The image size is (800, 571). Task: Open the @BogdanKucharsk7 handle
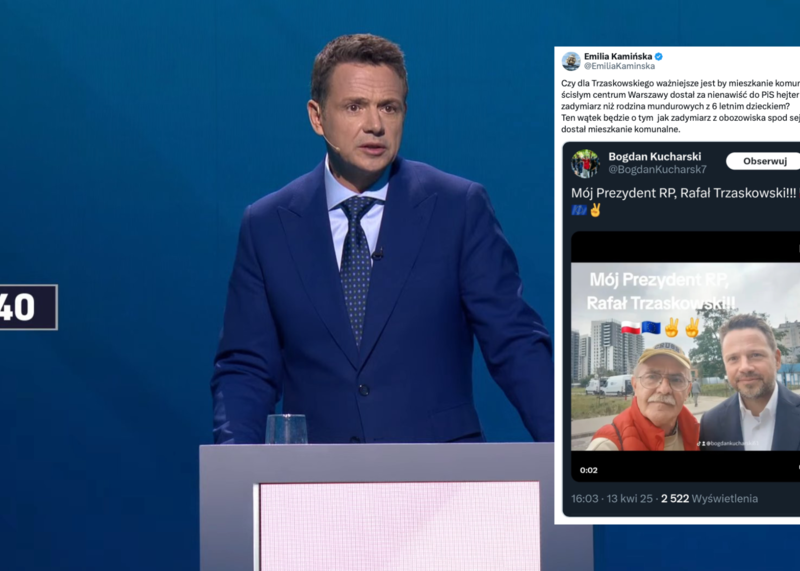pyautogui.click(x=657, y=169)
